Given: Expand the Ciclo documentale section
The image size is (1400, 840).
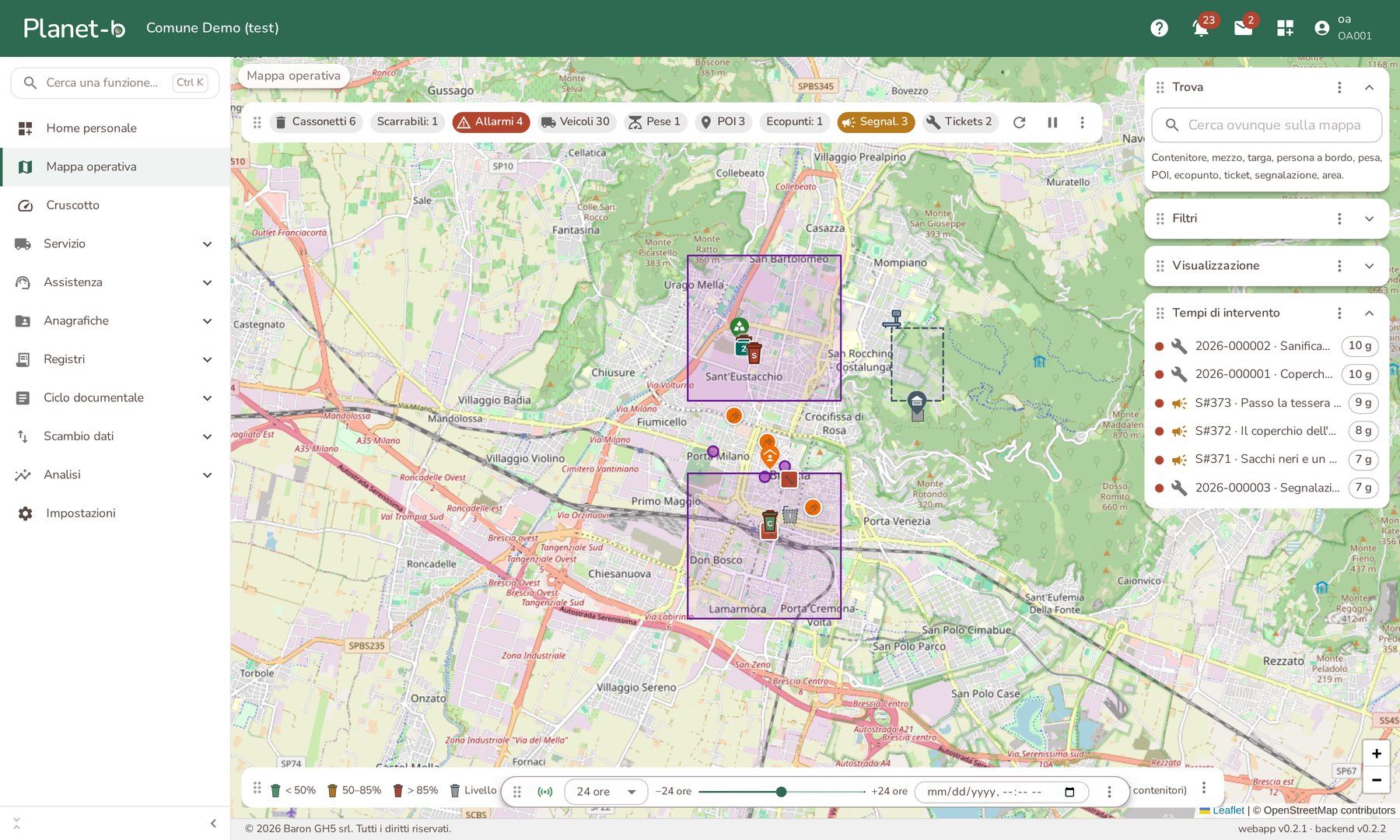Looking at the screenshot, I should coord(115,397).
